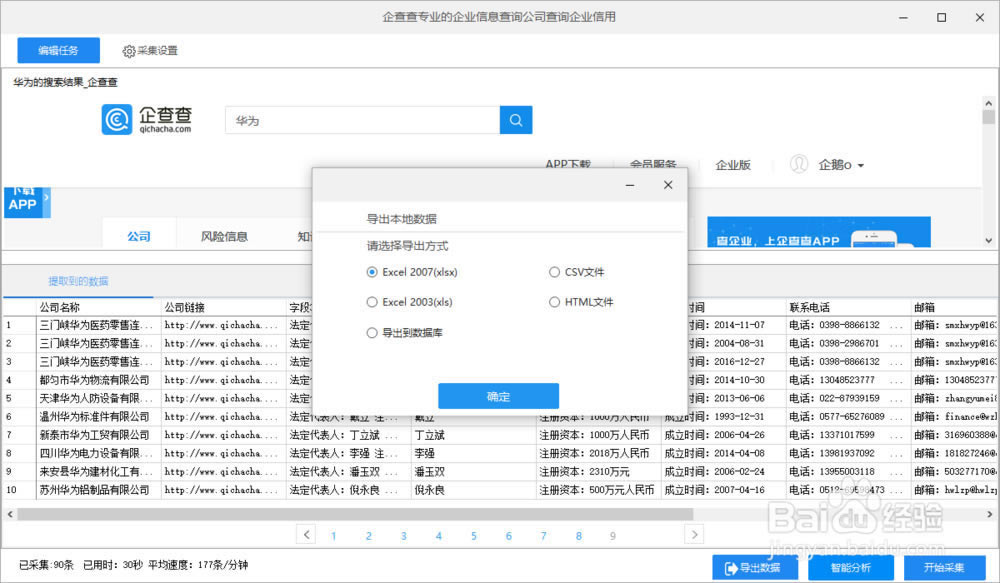Click the search field containing 华为

tap(362, 120)
